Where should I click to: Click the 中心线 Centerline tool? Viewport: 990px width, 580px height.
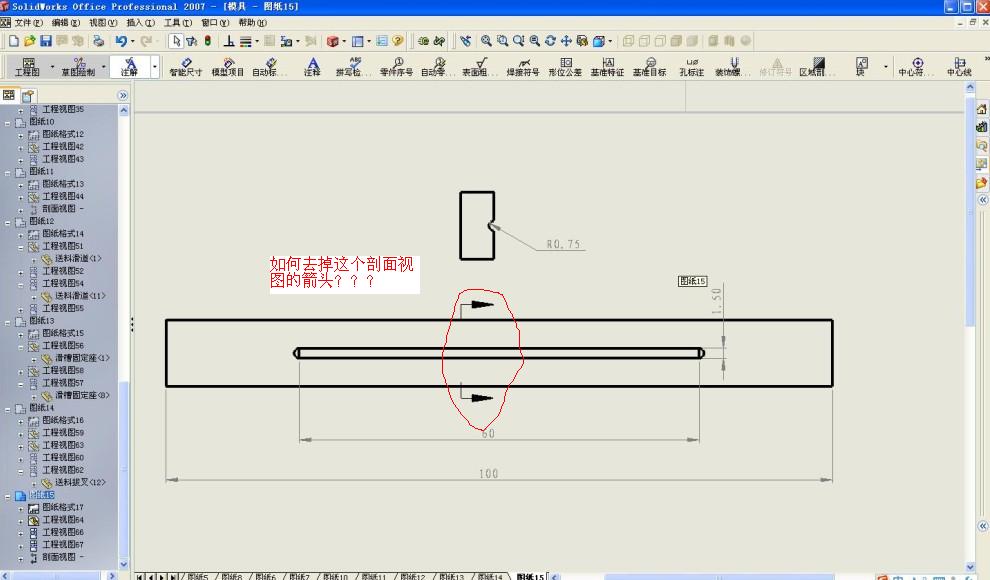959,67
